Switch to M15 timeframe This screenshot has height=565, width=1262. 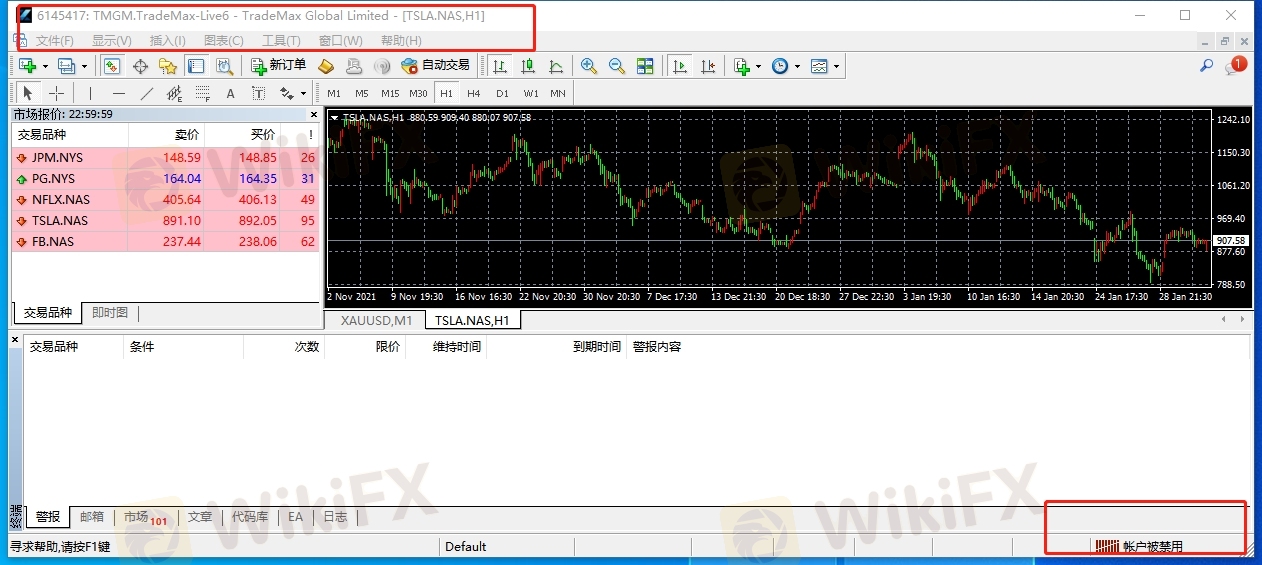(390, 93)
